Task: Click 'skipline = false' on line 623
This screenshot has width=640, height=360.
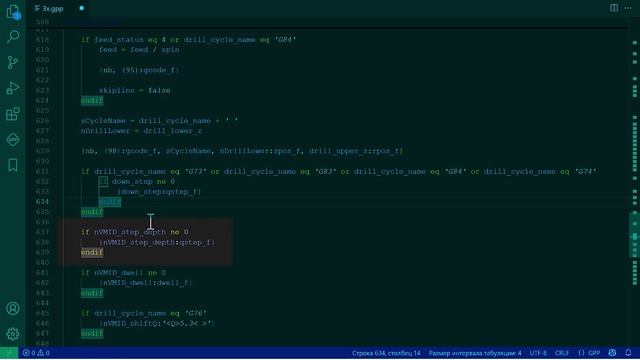Action: pos(134,90)
